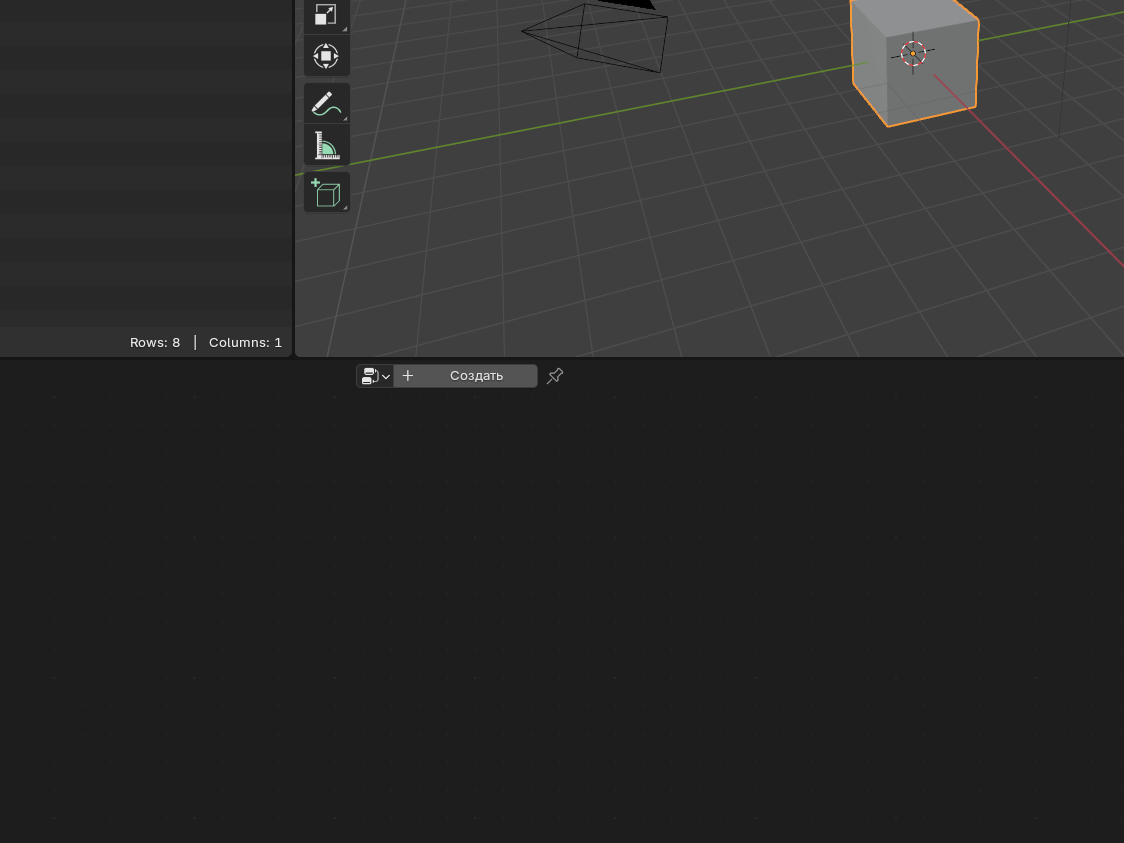
Task: Select the Add Cube tool
Action: click(326, 192)
